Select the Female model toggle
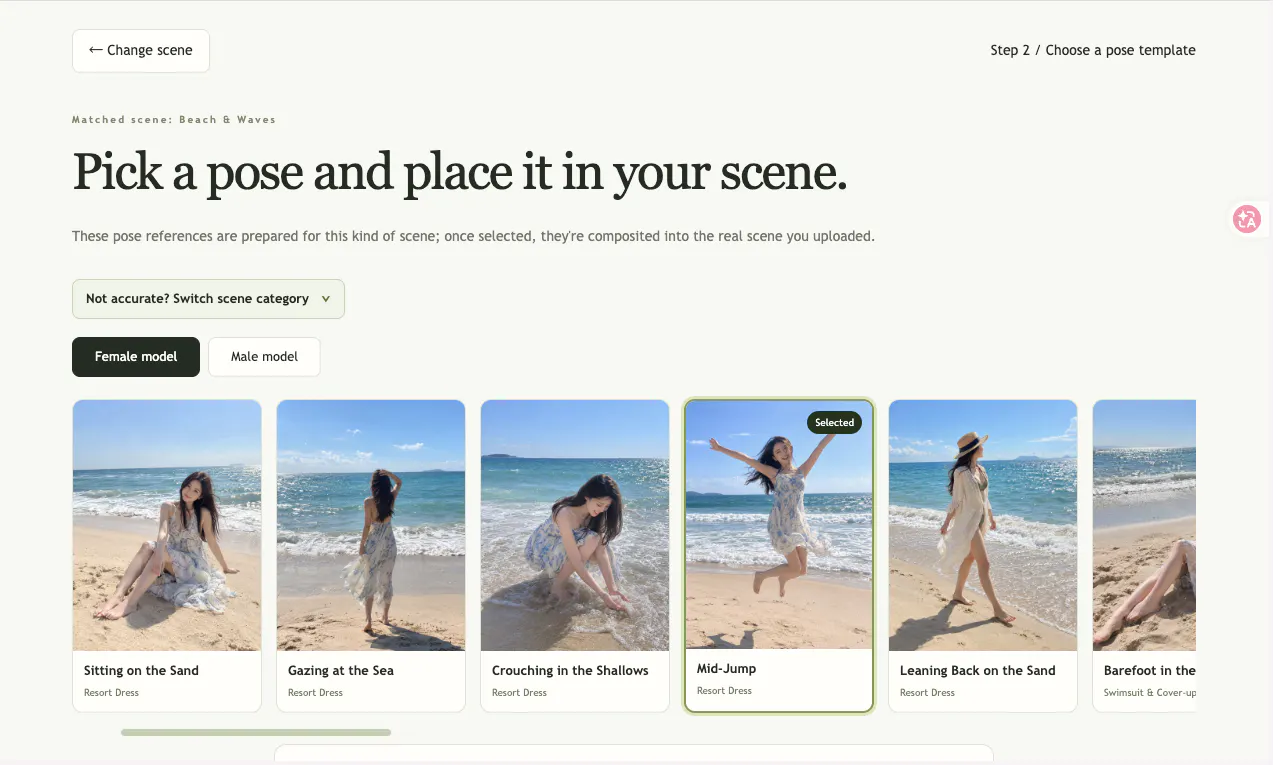Viewport: 1273px width, 765px height. [x=136, y=357]
